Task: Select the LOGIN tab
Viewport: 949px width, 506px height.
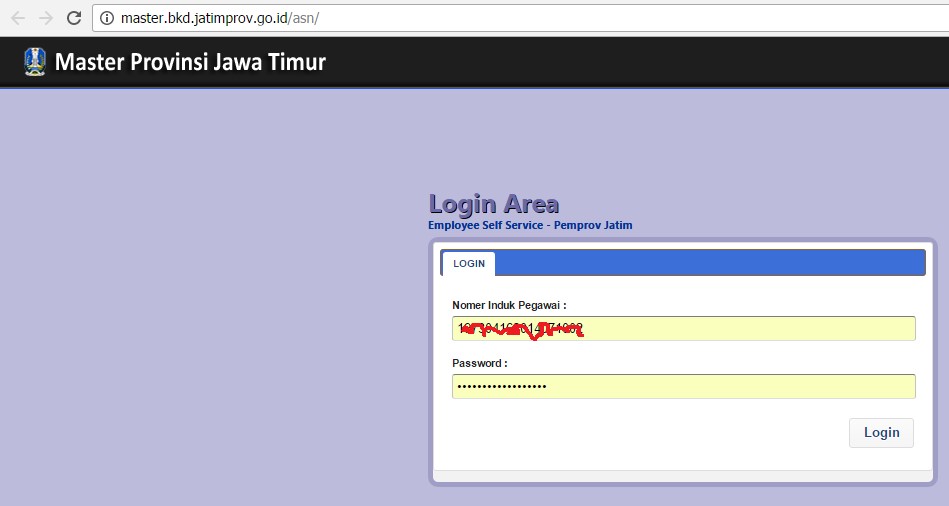Action: tap(469, 263)
